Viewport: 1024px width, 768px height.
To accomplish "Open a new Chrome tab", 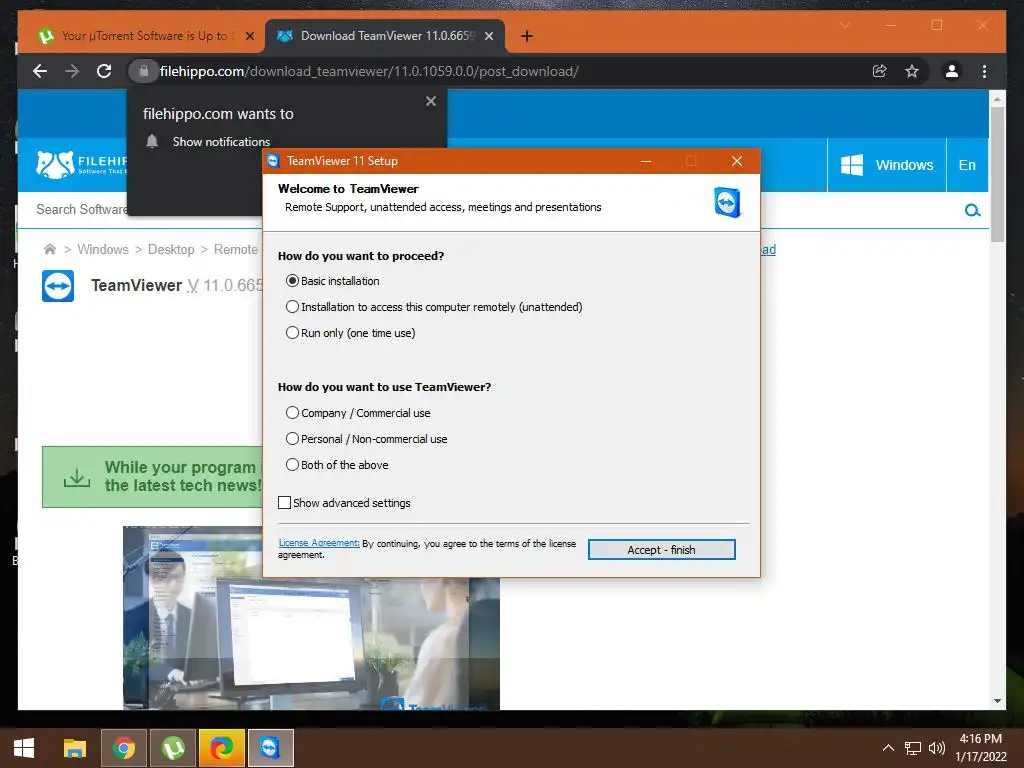I will 527,36.
